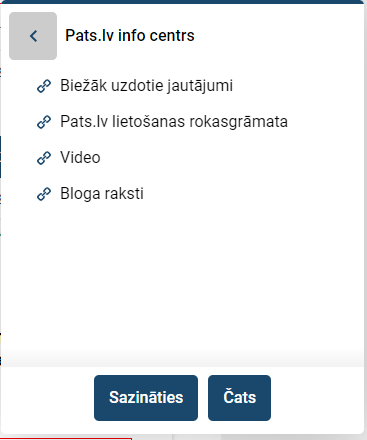Collapse info centre with the left chevron
Screen dimensions: 367x440
33,36
